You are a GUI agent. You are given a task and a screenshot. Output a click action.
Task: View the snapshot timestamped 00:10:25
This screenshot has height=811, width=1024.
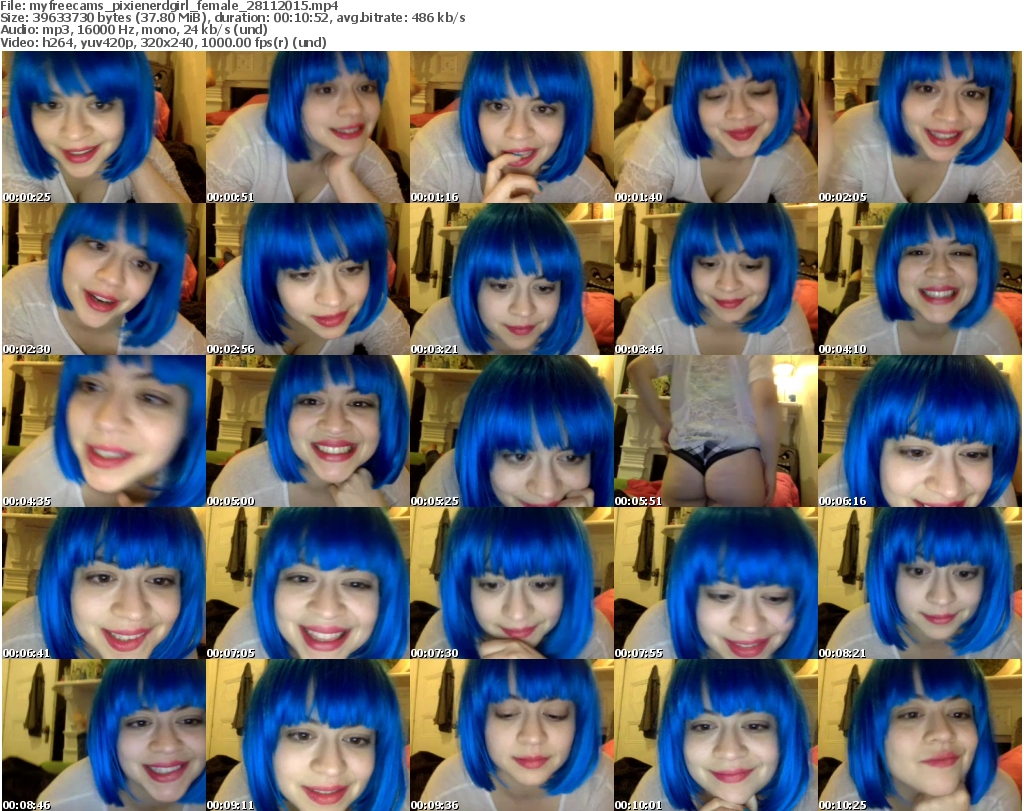(x=920, y=735)
